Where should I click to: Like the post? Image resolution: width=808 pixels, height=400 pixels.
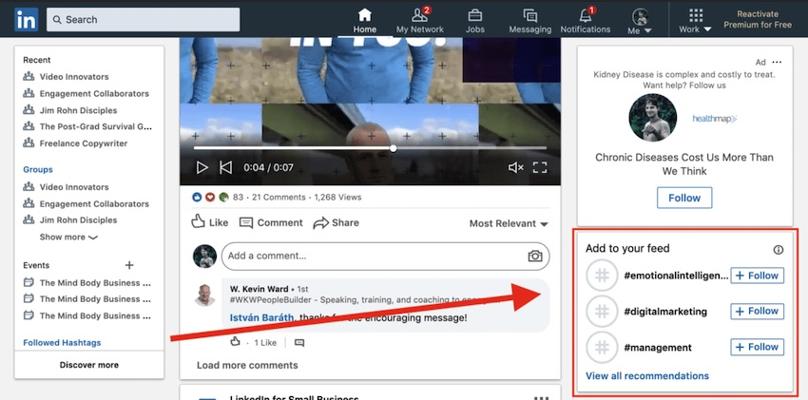click(x=210, y=222)
